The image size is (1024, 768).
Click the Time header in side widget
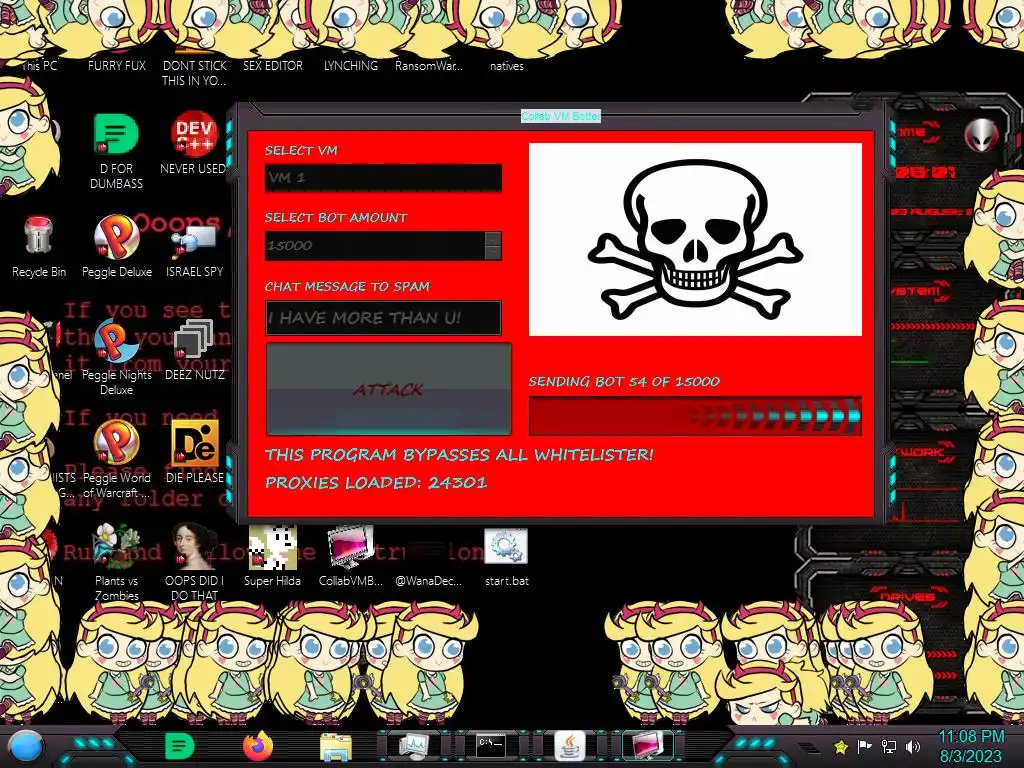(918, 133)
